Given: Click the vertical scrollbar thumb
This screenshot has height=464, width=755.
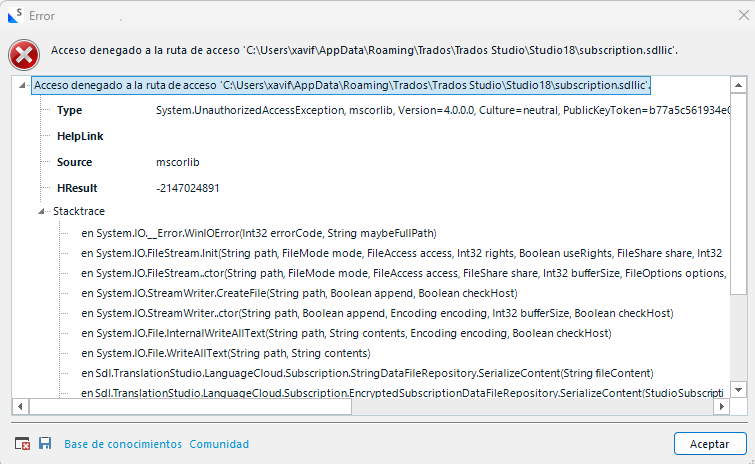Looking at the screenshot, I should 738,194.
